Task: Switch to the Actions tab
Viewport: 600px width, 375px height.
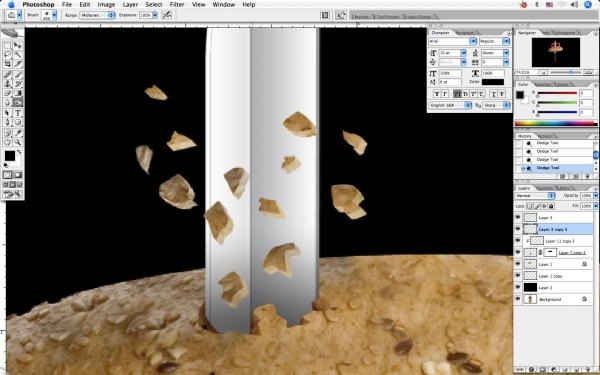Action: [545, 136]
